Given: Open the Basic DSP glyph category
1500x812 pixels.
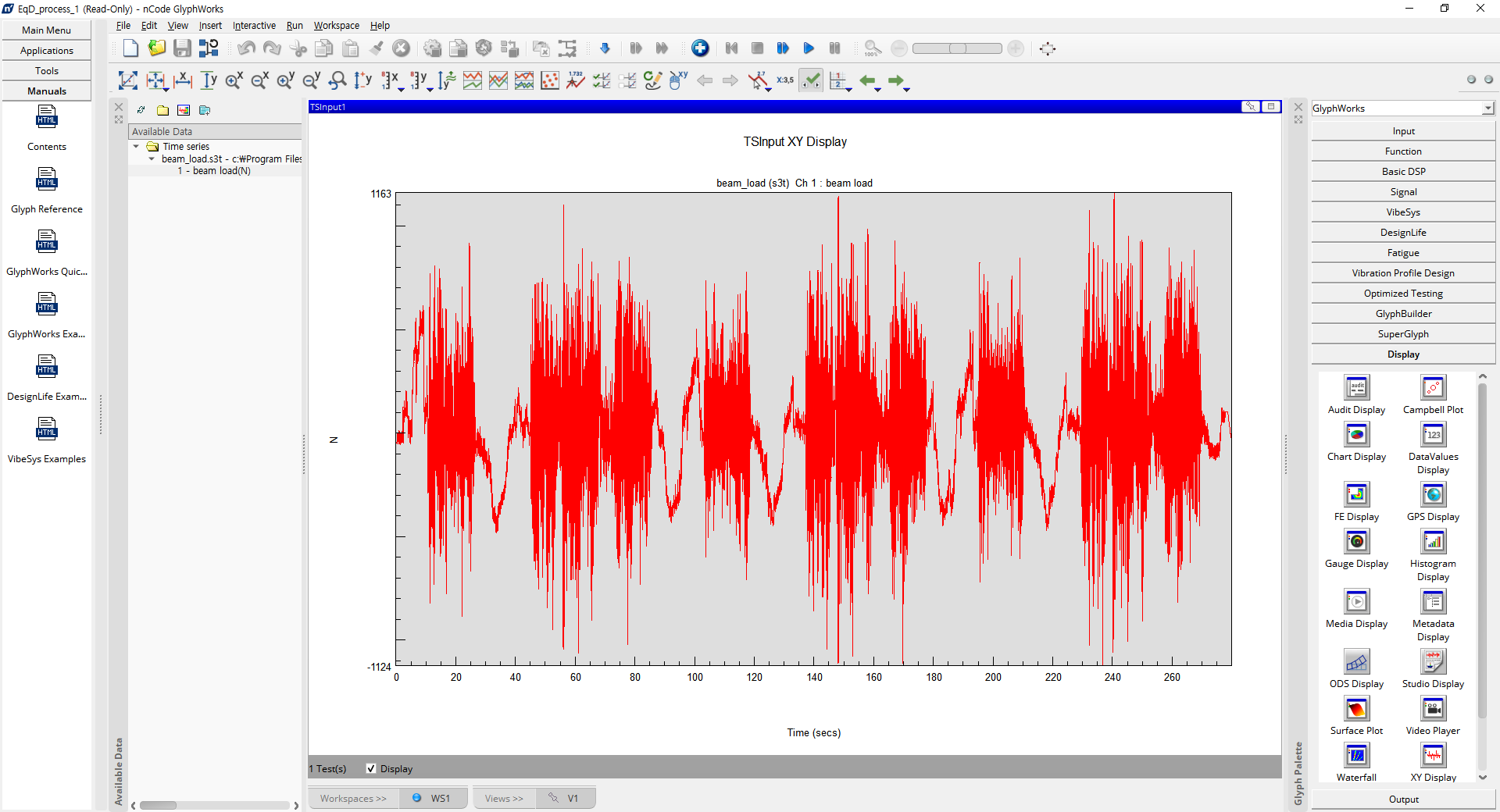Looking at the screenshot, I should (x=1403, y=172).
